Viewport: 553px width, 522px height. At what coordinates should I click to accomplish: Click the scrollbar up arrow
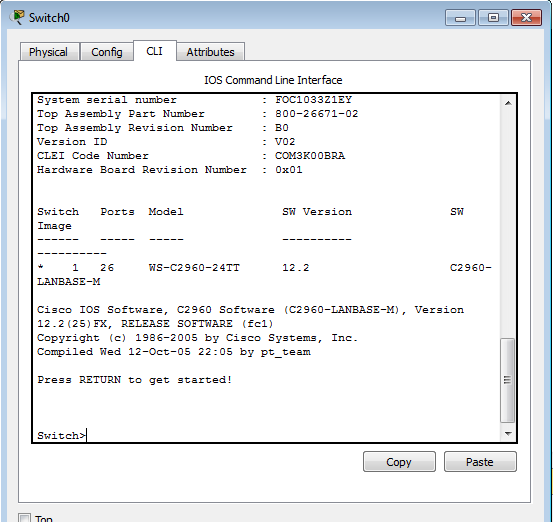coord(508,103)
